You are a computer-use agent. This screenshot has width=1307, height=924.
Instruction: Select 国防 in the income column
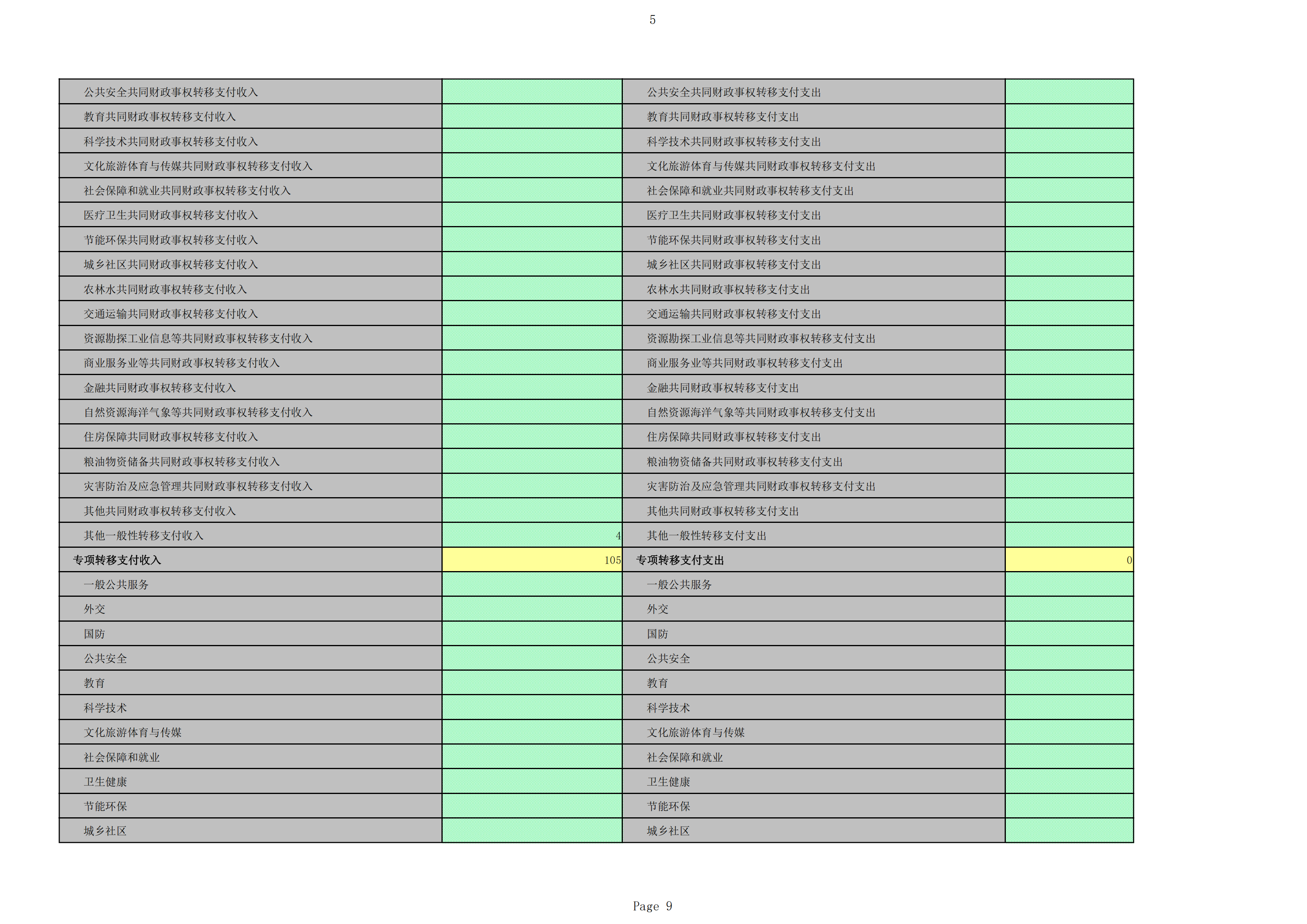click(94, 635)
